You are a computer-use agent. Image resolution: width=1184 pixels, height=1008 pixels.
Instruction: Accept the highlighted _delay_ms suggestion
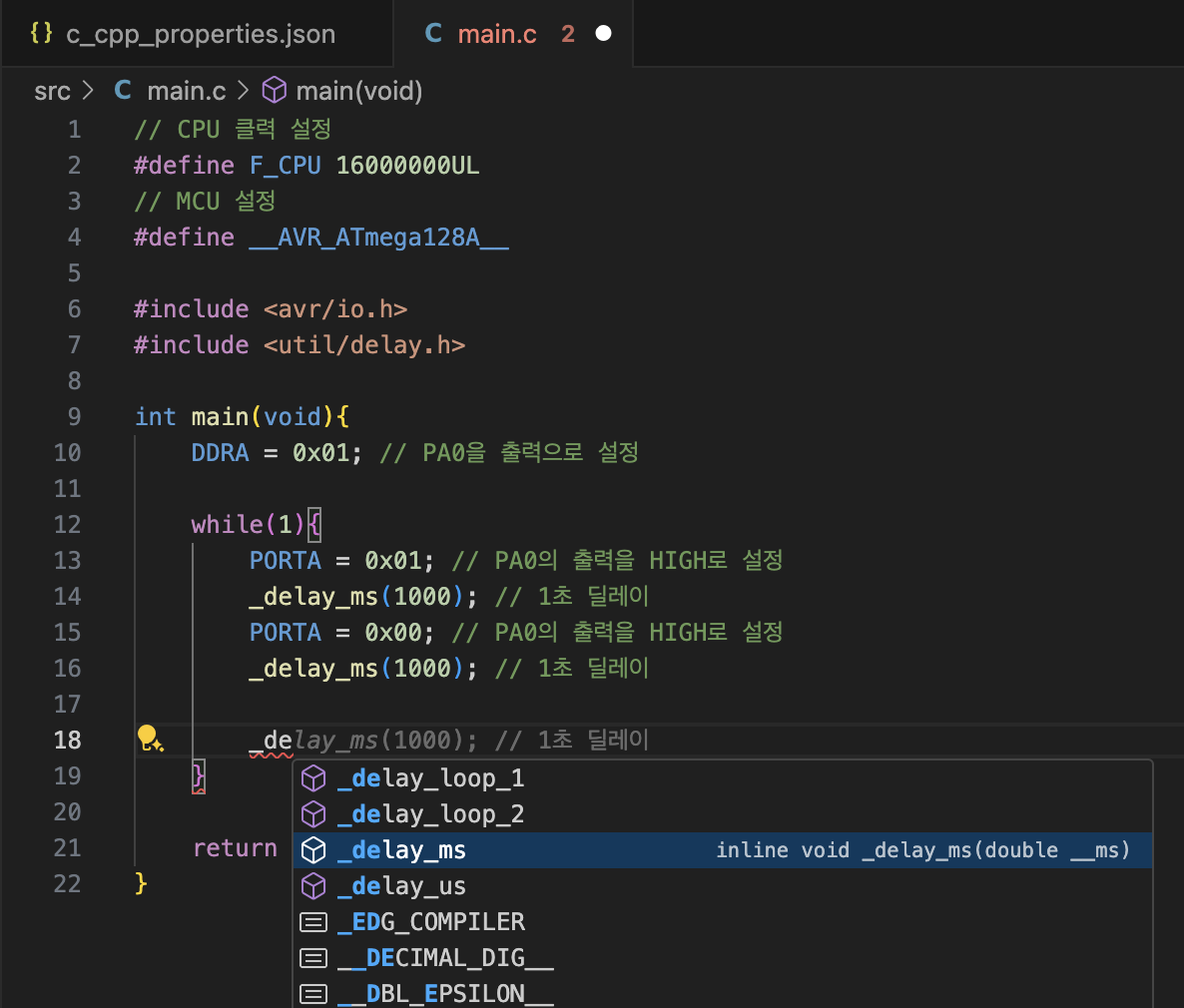722,850
